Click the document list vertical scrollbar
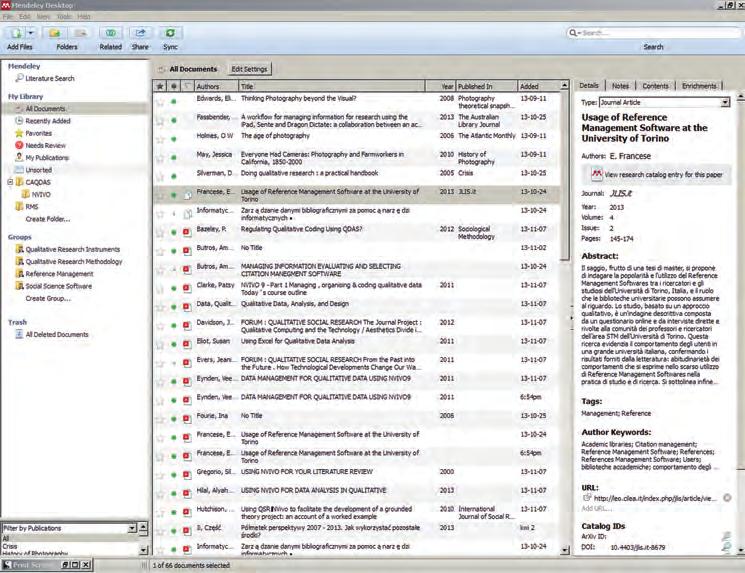Image resolution: width=745 pixels, height=573 pixels. tap(564, 177)
